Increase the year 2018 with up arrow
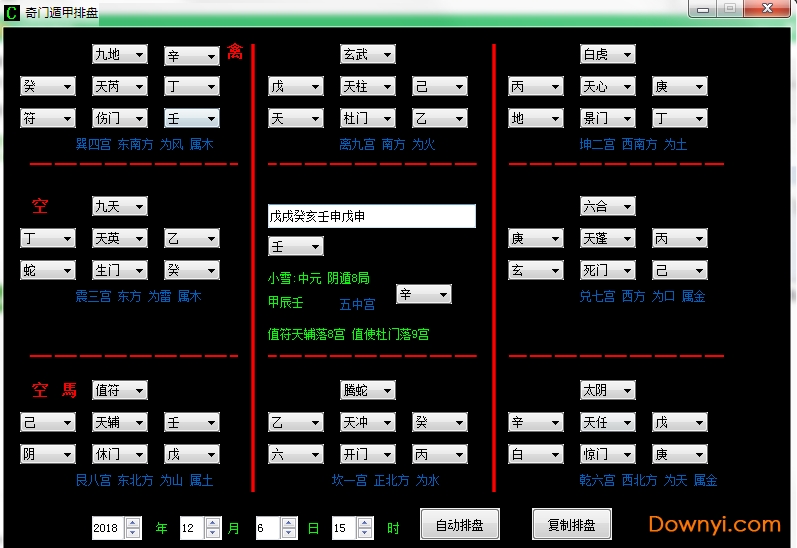797x548 pixels. tap(133, 523)
